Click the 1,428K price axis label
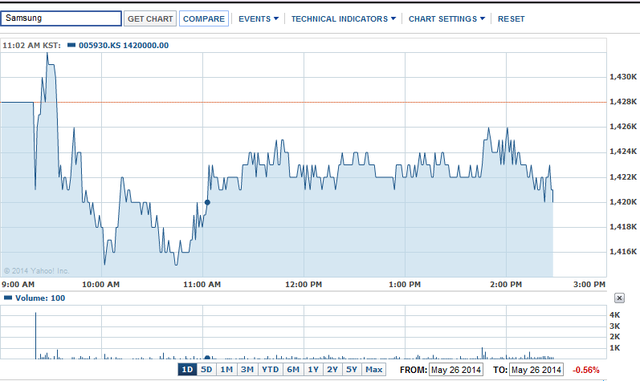The image size is (640, 381). (623, 102)
